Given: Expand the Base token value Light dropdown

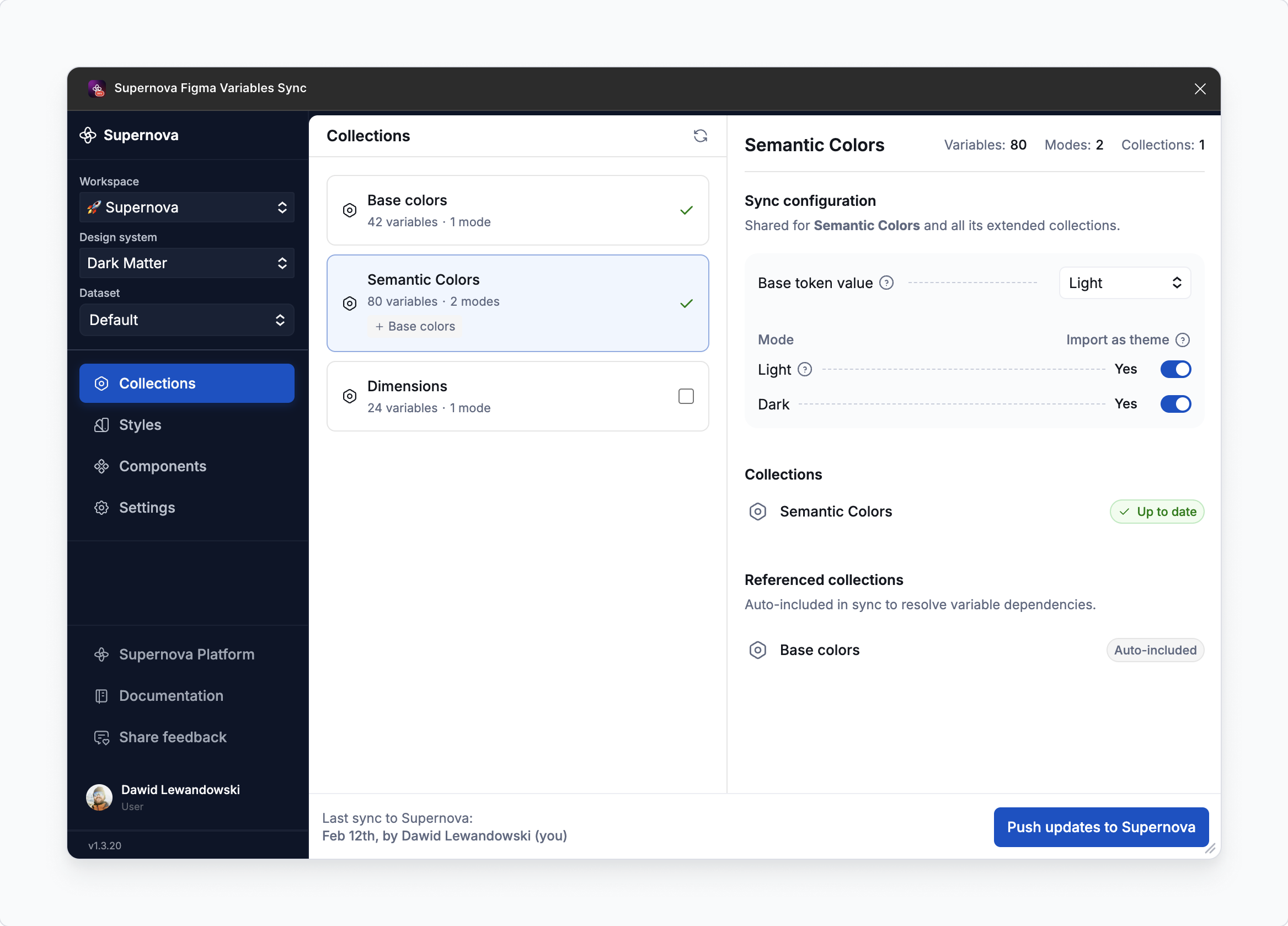Looking at the screenshot, I should click(1124, 283).
